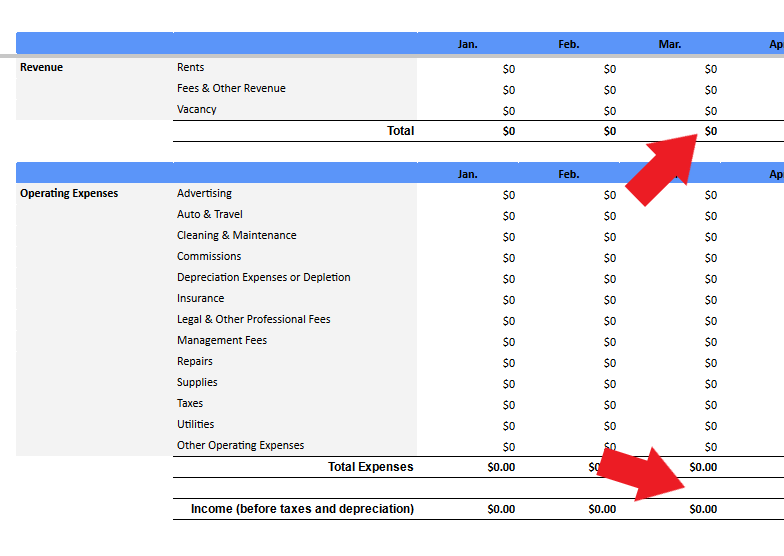Select the Advertising value for Jan.
This screenshot has height=556, width=784.
point(508,196)
